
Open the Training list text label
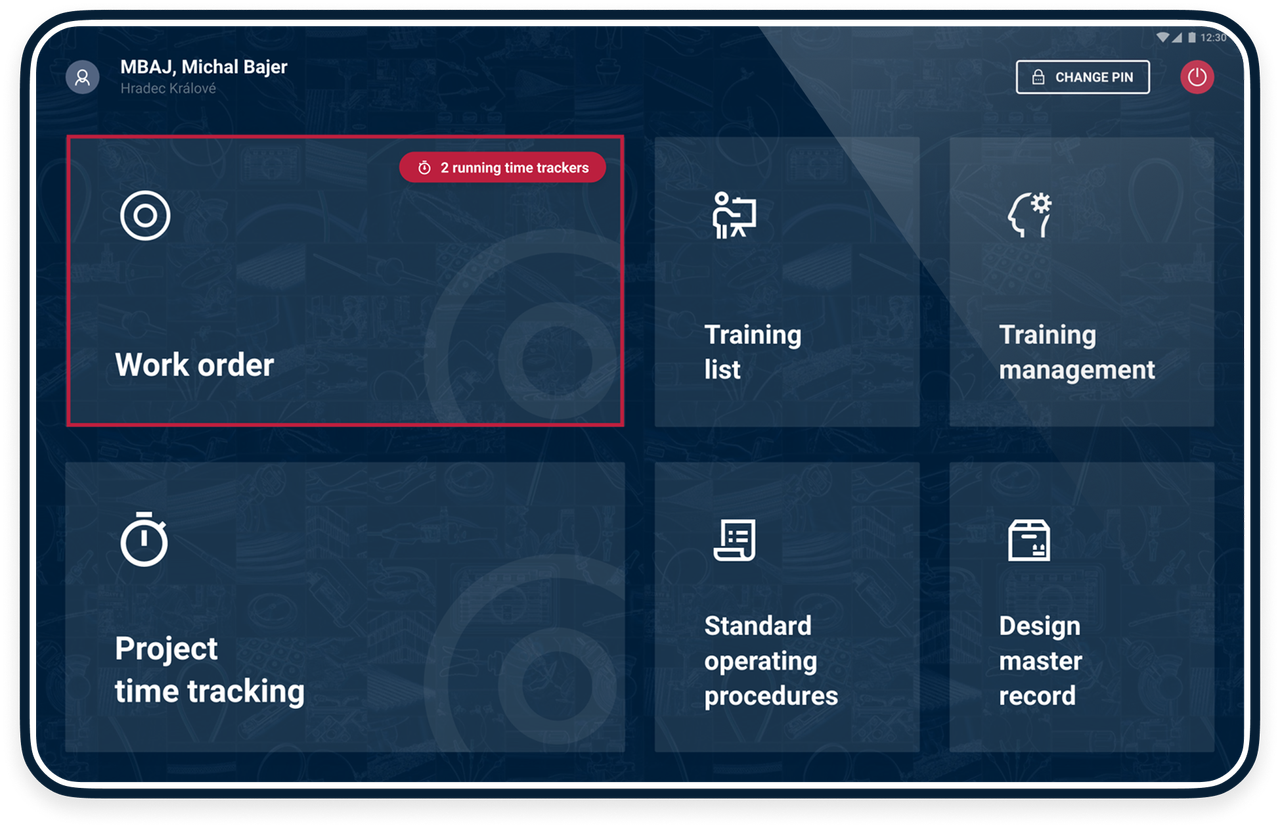pos(752,352)
